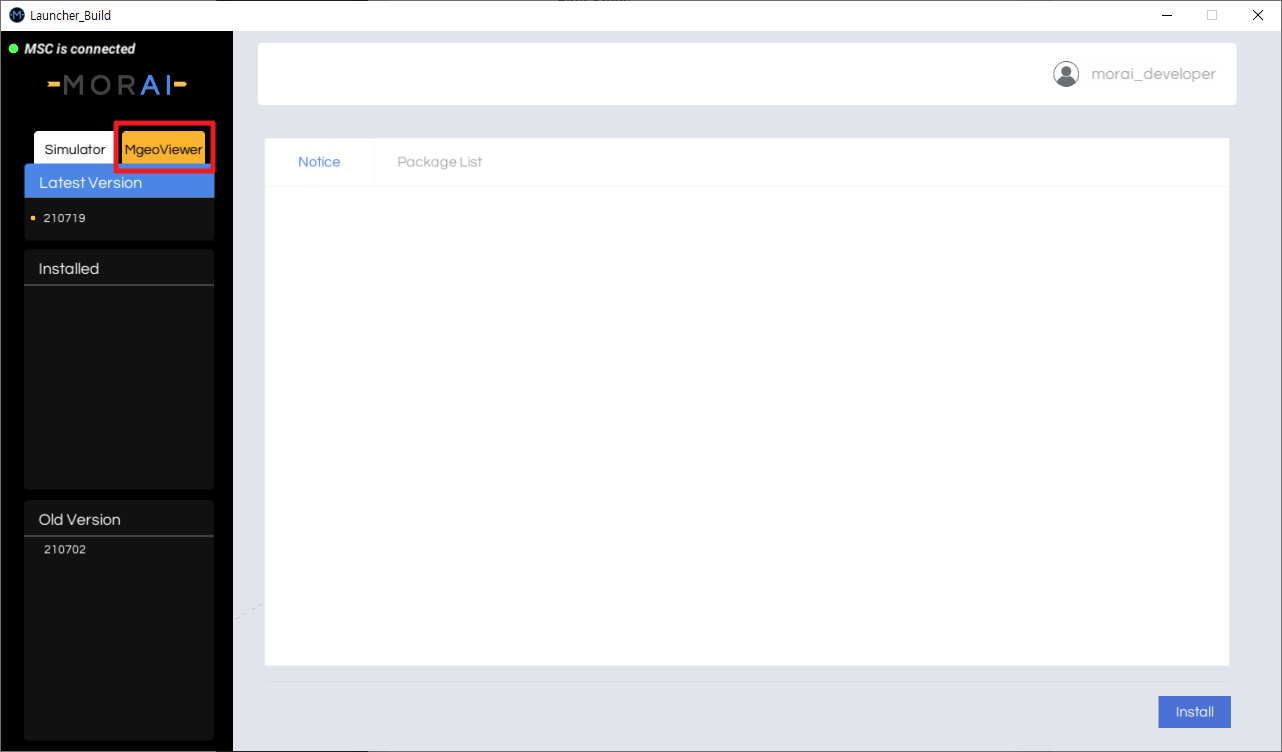Click the MORAI logo in the sidebar
The height and width of the screenshot is (752, 1282).
pos(117,86)
